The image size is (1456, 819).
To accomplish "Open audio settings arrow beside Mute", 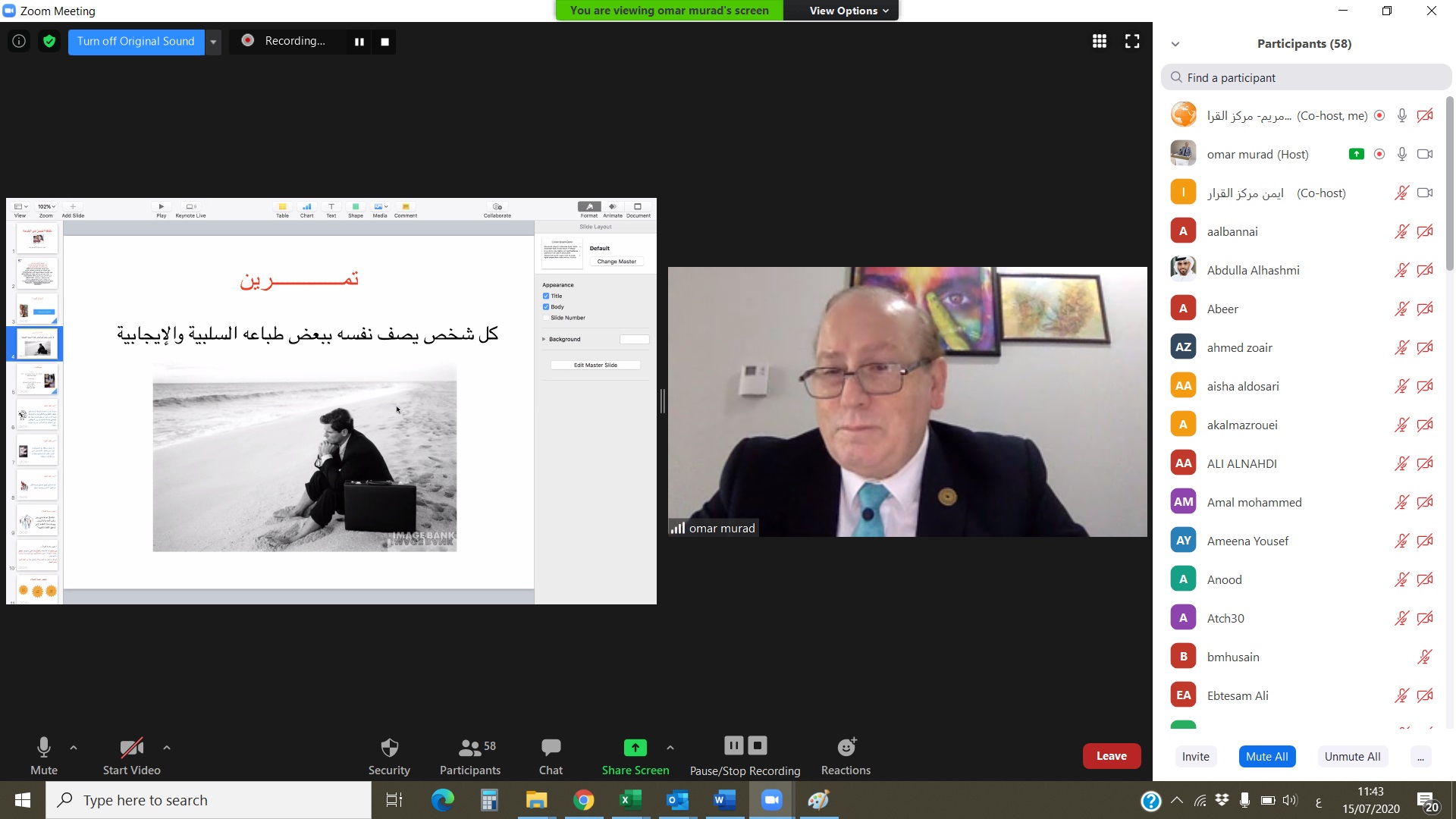I will 74,748.
